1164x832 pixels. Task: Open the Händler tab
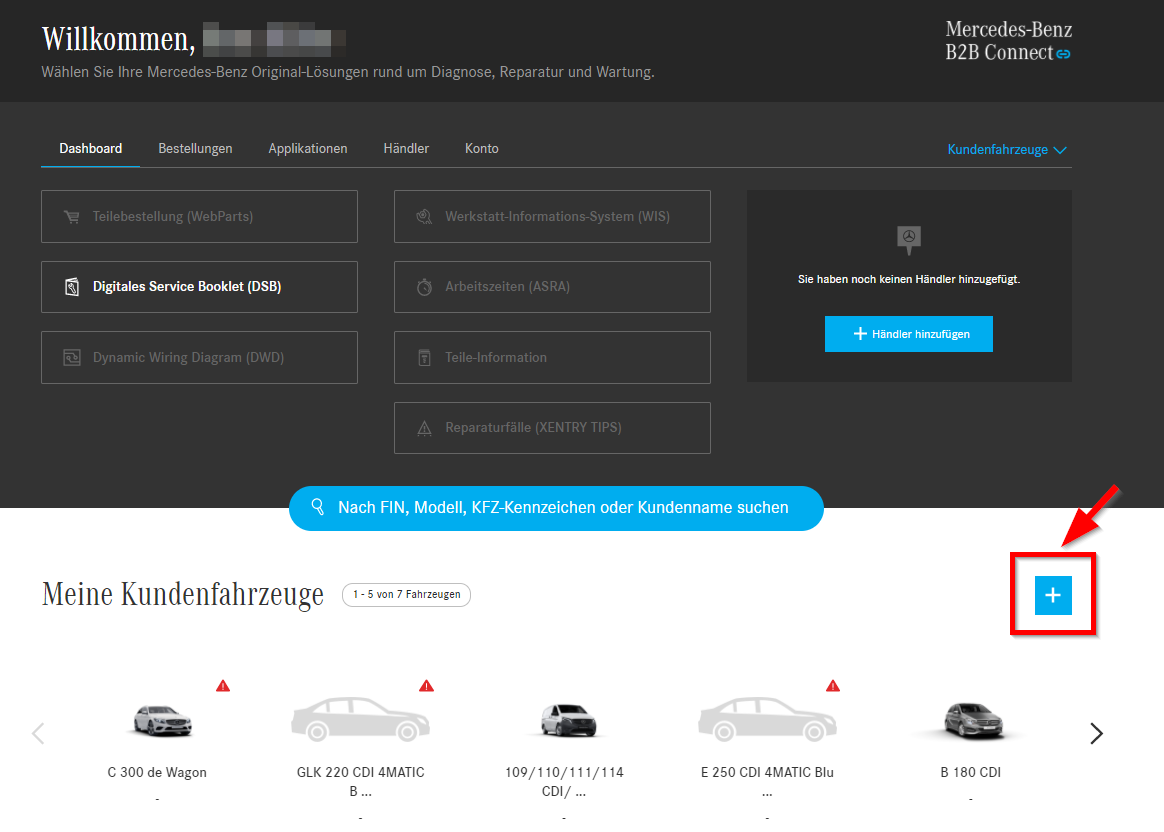pyautogui.click(x=406, y=149)
